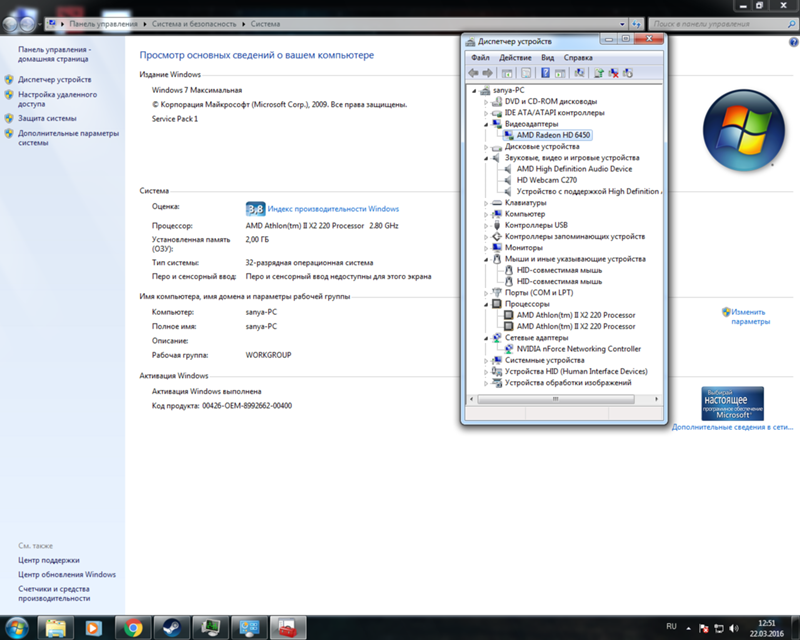The image size is (800, 640).
Task: Open the taskbar clock and date
Action: pos(766,628)
